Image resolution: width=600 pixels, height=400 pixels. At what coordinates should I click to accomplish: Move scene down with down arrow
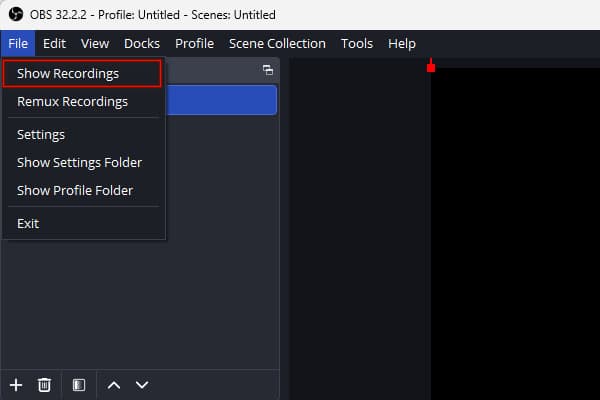tap(142, 385)
